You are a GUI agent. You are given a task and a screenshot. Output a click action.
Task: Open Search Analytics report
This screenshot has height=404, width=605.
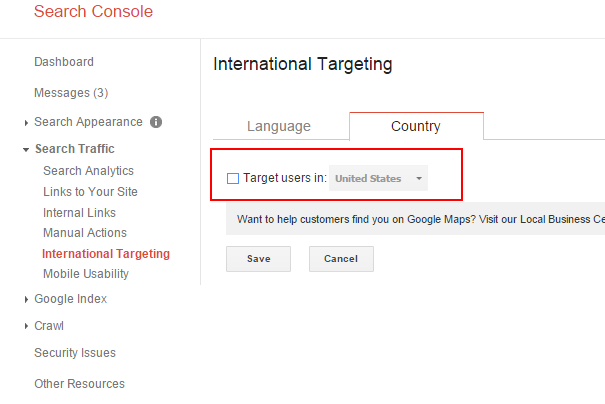click(x=88, y=171)
